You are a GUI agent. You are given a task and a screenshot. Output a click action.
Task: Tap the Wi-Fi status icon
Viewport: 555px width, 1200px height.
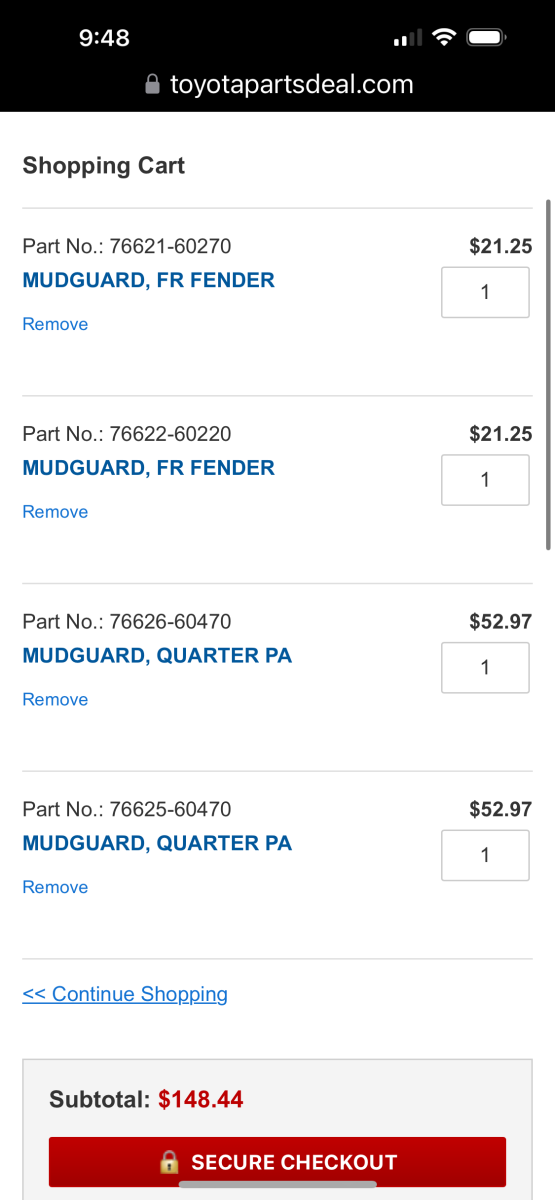[x=444, y=38]
